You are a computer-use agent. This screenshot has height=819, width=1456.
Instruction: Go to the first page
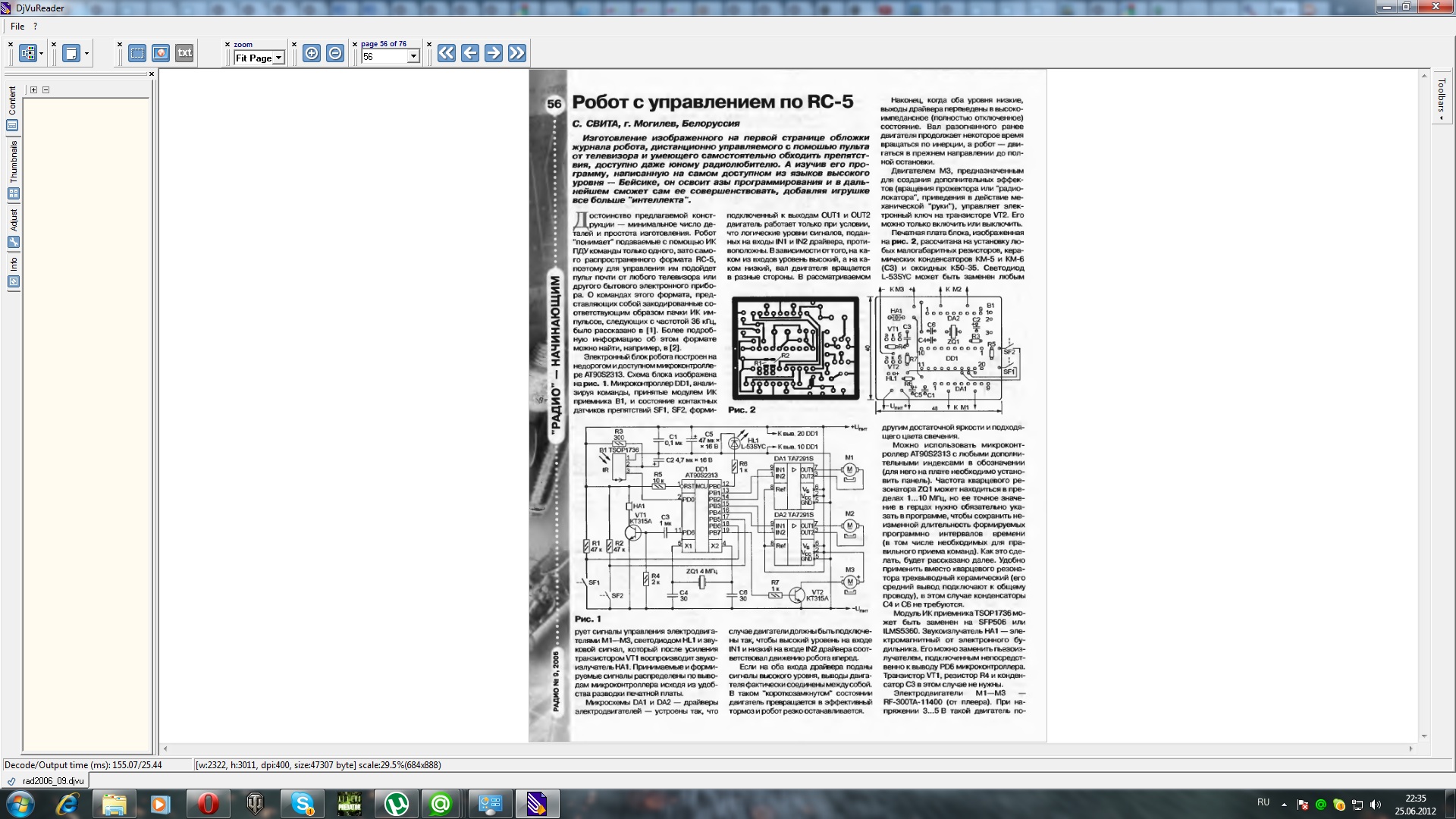click(446, 53)
